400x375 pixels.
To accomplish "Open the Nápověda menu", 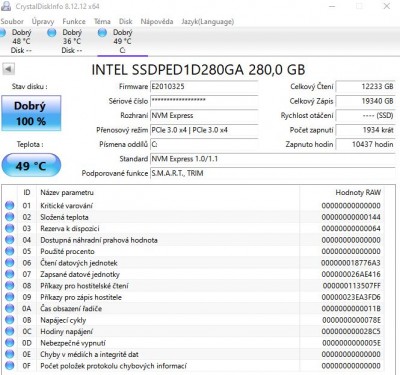I will coord(157,22).
